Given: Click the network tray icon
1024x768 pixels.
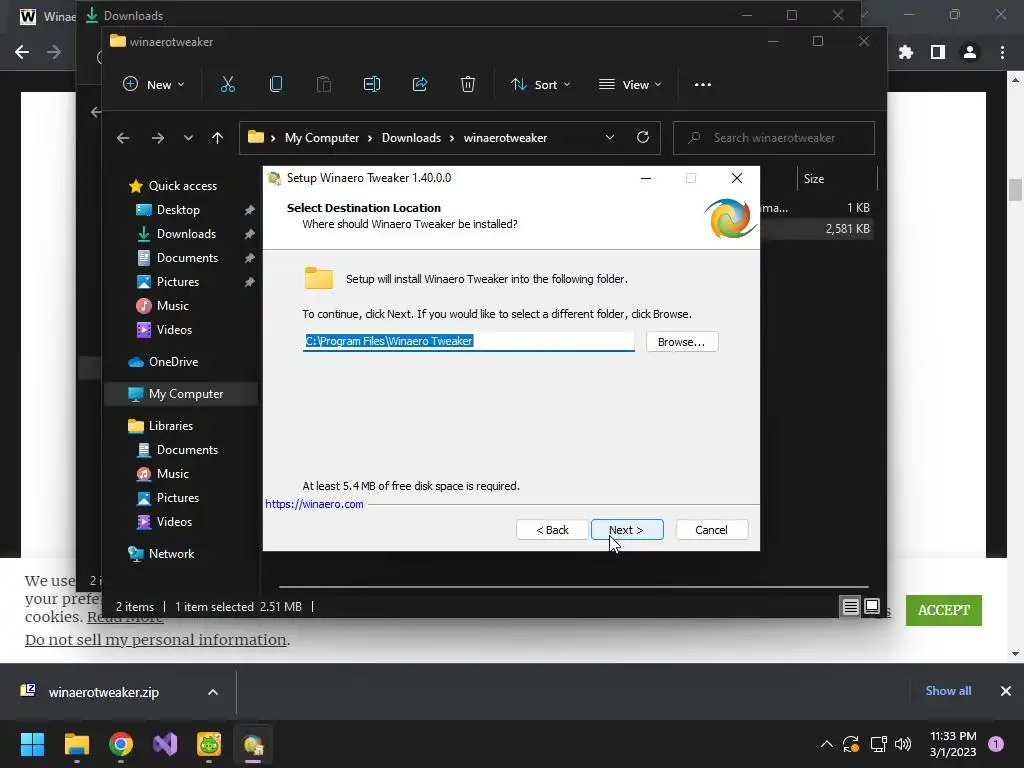Looking at the screenshot, I should (x=878, y=744).
